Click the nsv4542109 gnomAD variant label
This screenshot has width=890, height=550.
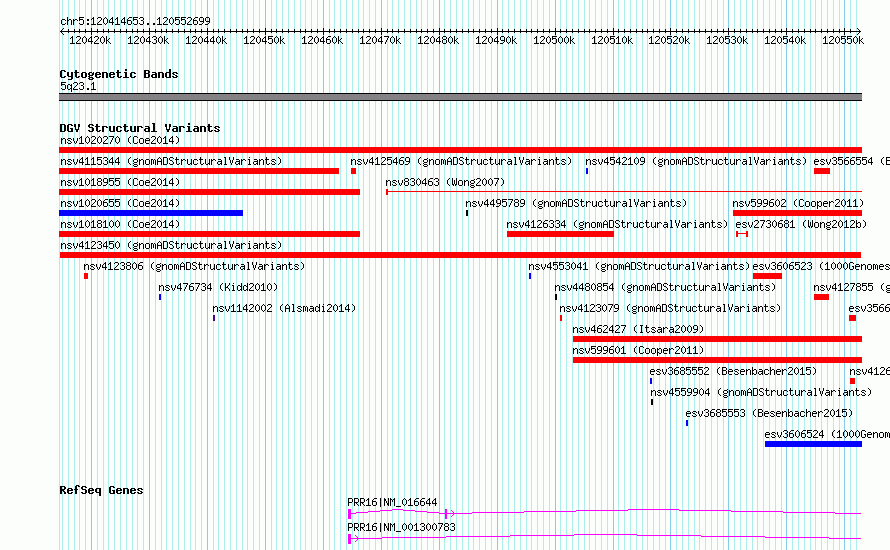click(x=696, y=161)
